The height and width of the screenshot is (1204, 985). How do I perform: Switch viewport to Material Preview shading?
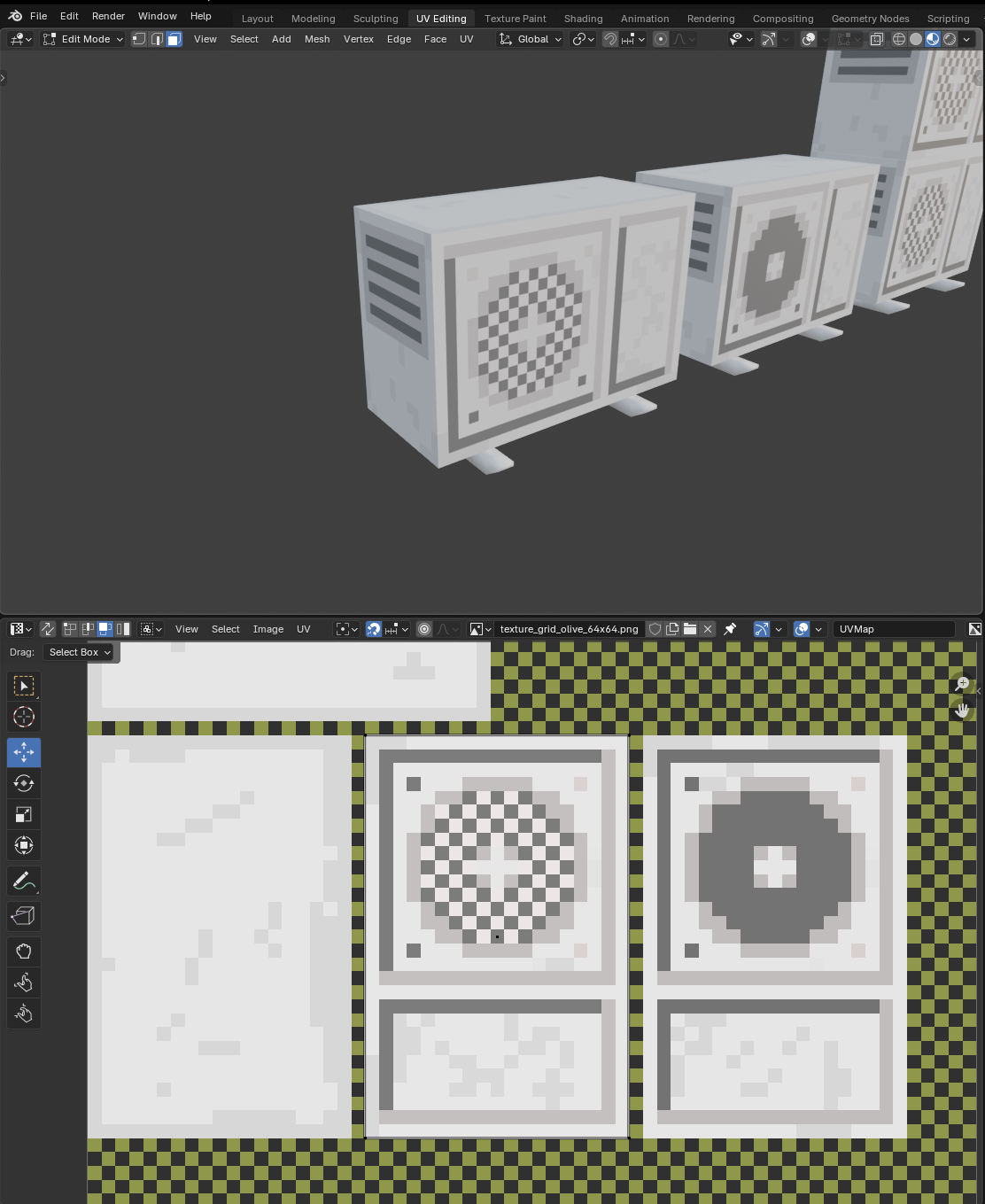[x=932, y=39]
